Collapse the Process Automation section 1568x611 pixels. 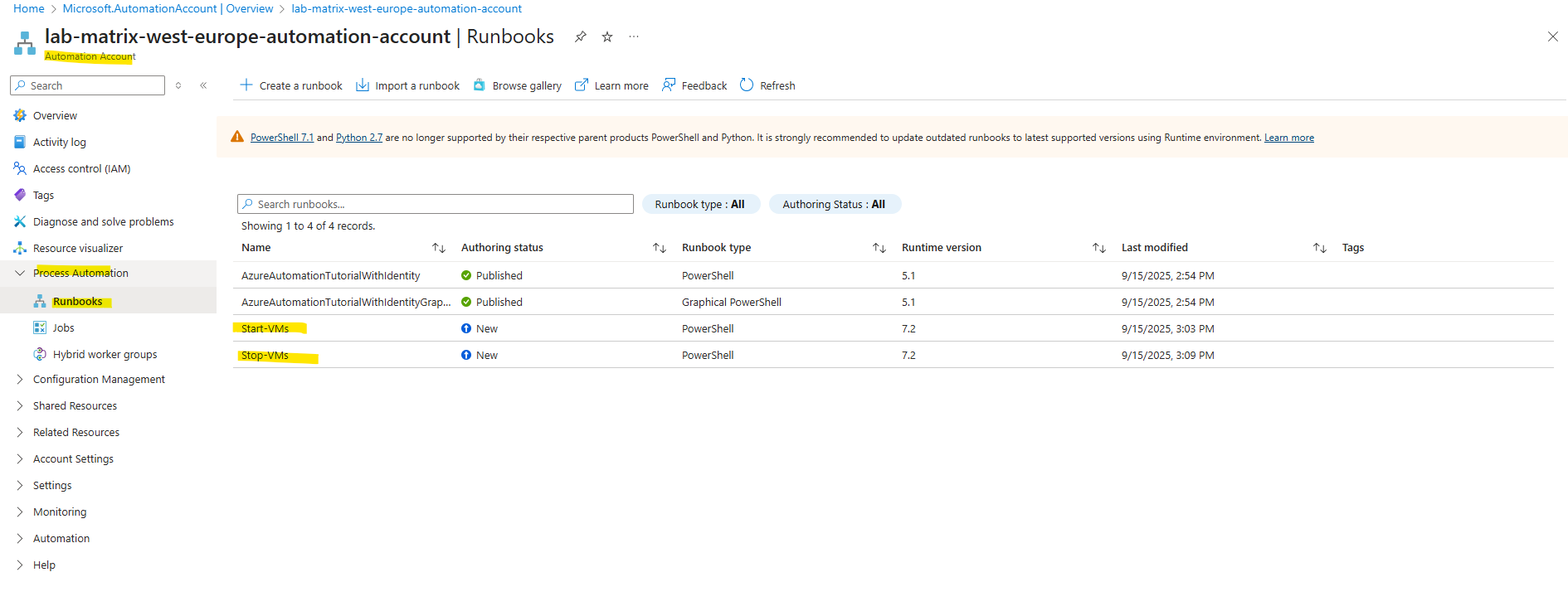(x=20, y=273)
